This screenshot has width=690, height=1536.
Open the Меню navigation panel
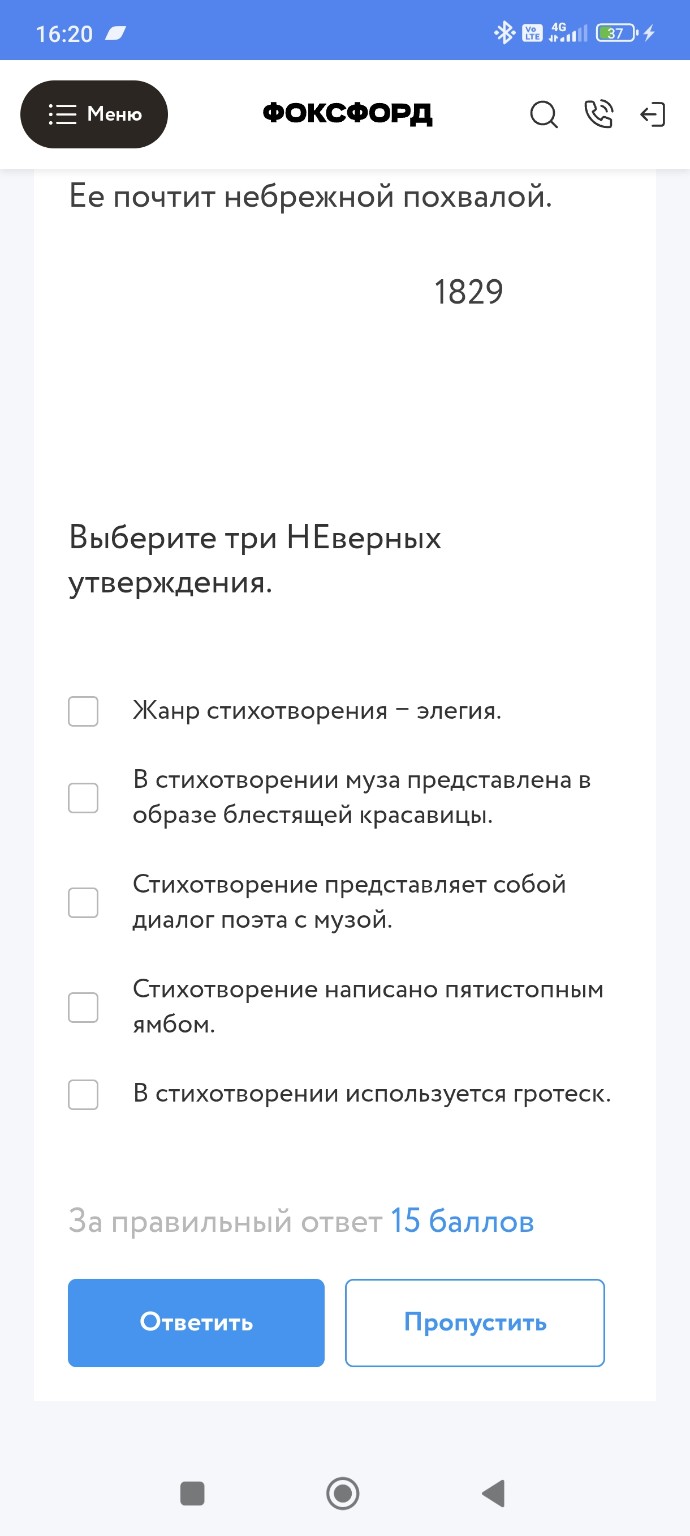point(94,114)
